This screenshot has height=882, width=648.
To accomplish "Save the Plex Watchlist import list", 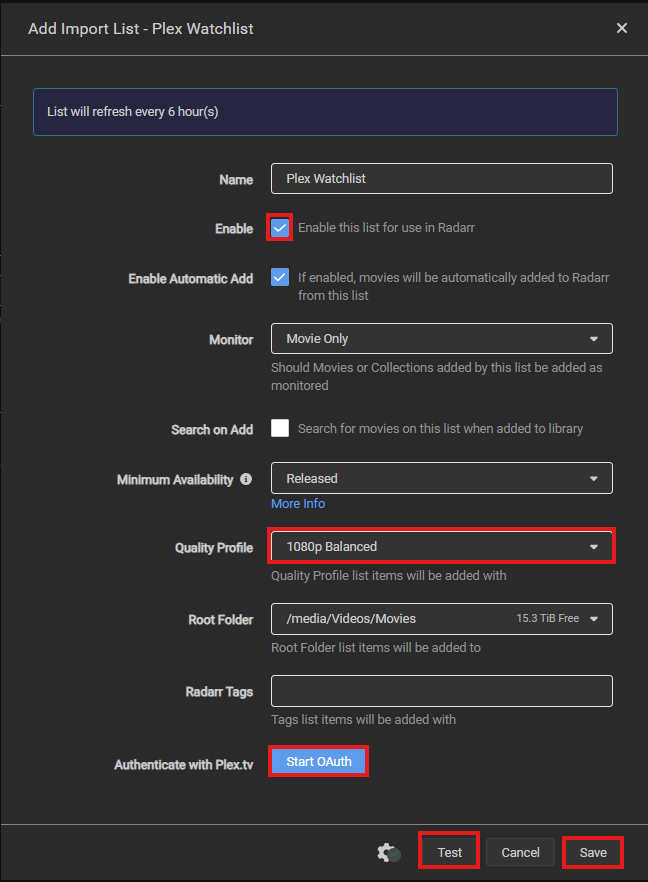I will click(x=593, y=853).
